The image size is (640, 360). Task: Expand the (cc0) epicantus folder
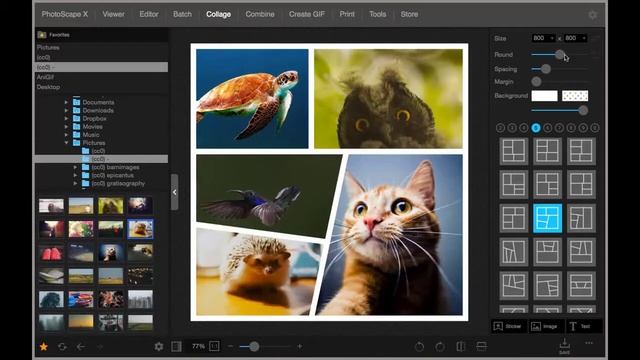[75, 175]
